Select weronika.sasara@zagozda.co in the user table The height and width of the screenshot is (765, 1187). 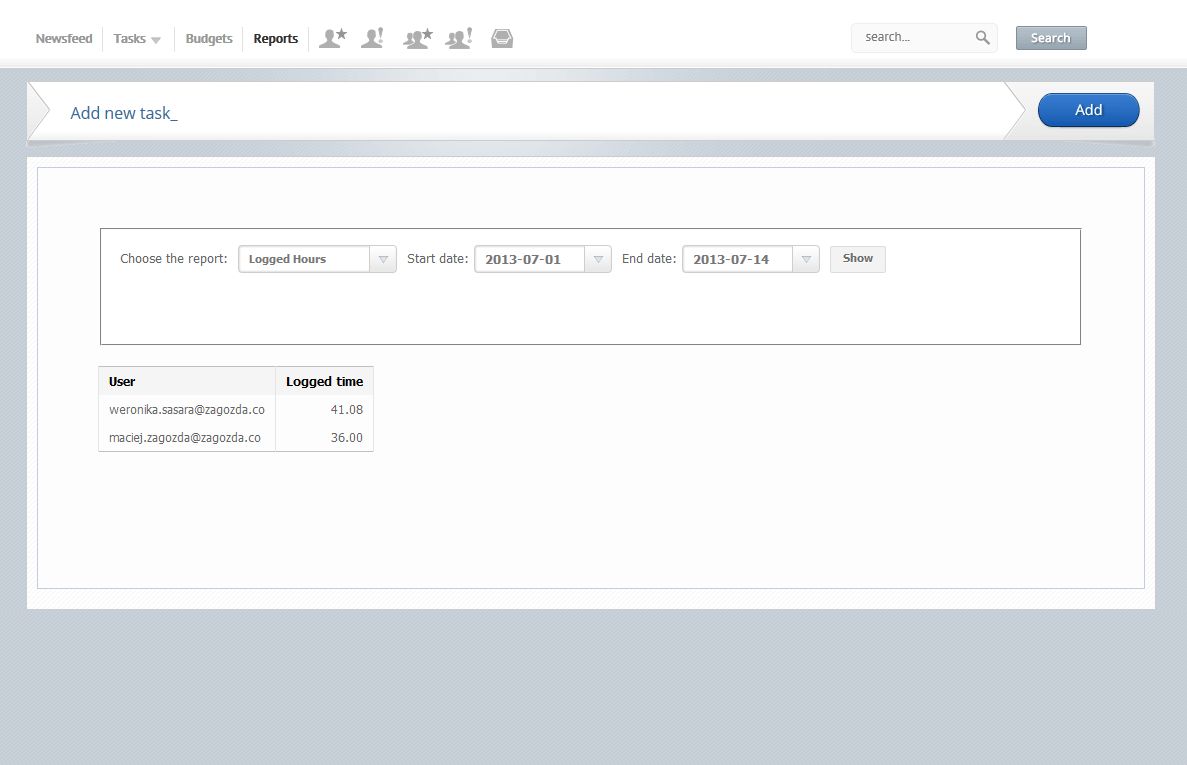tap(186, 409)
